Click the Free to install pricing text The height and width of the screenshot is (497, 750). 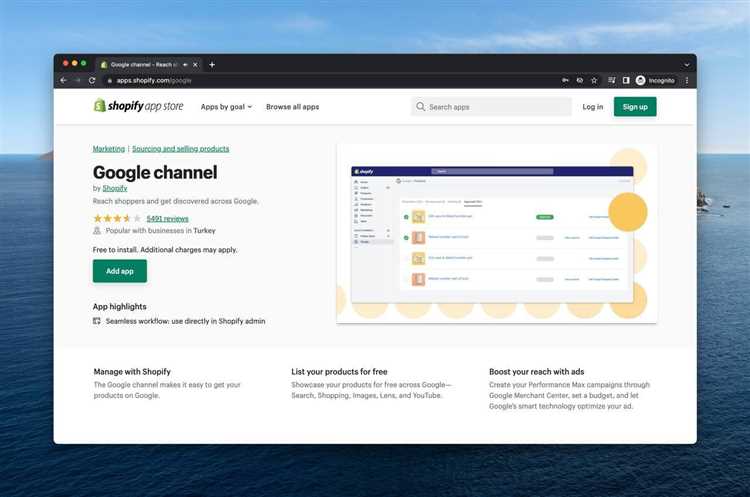(x=165, y=250)
